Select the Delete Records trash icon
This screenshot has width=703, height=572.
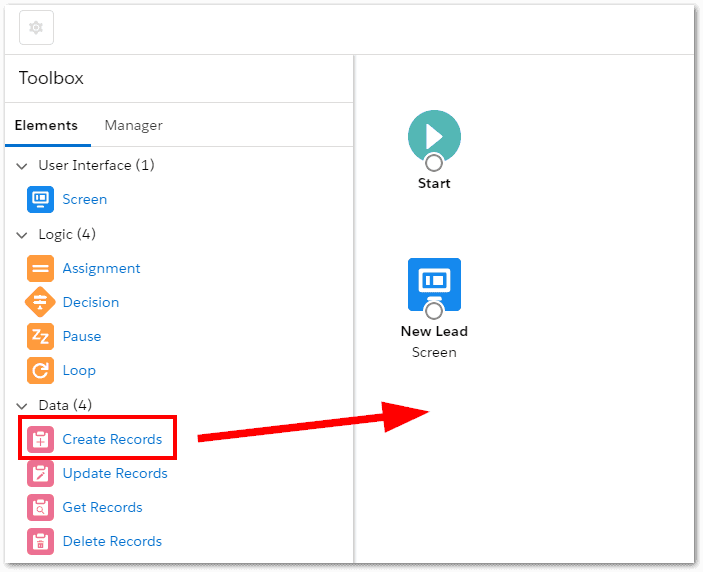pyautogui.click(x=41, y=541)
